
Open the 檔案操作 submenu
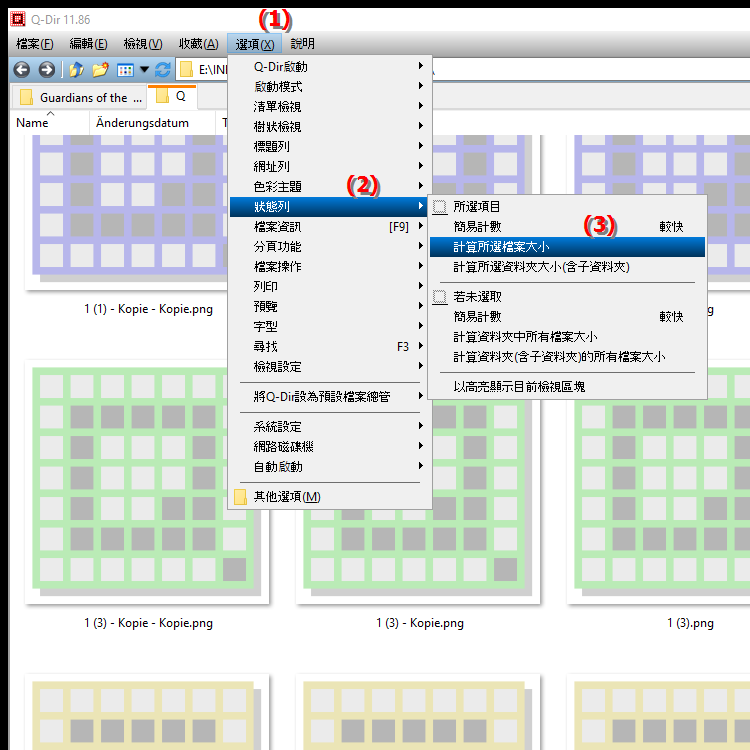[x=330, y=267]
